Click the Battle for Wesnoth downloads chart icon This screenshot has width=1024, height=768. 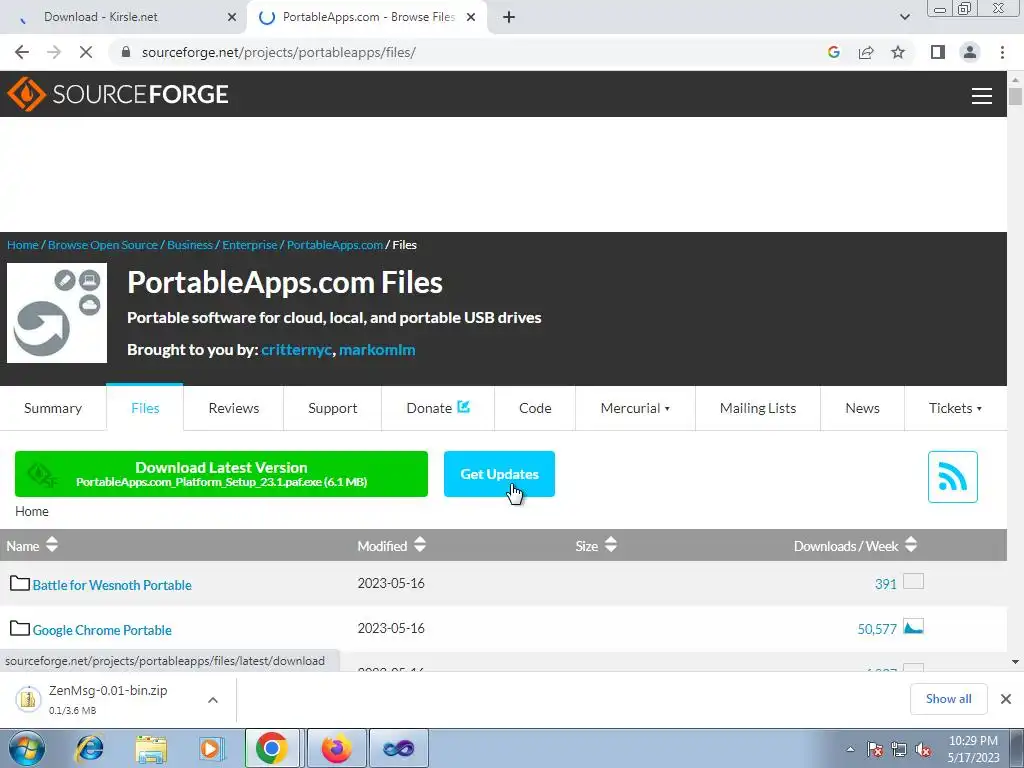pos(914,581)
